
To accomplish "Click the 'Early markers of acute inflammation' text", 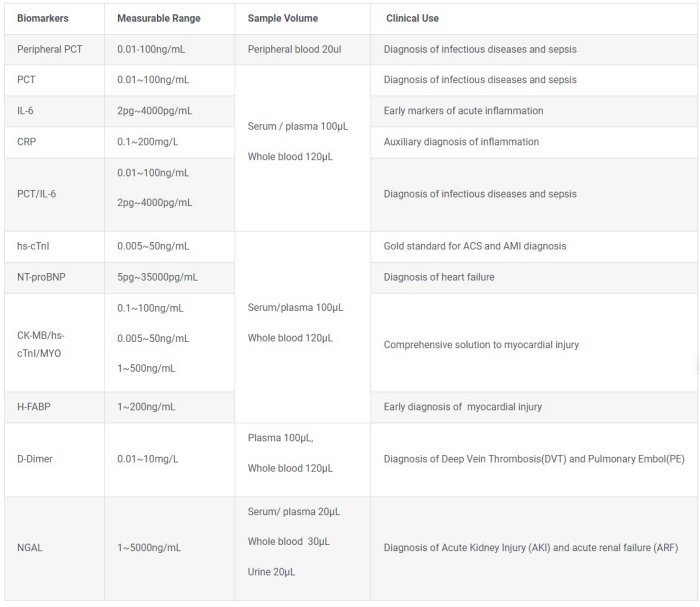I will (463, 111).
